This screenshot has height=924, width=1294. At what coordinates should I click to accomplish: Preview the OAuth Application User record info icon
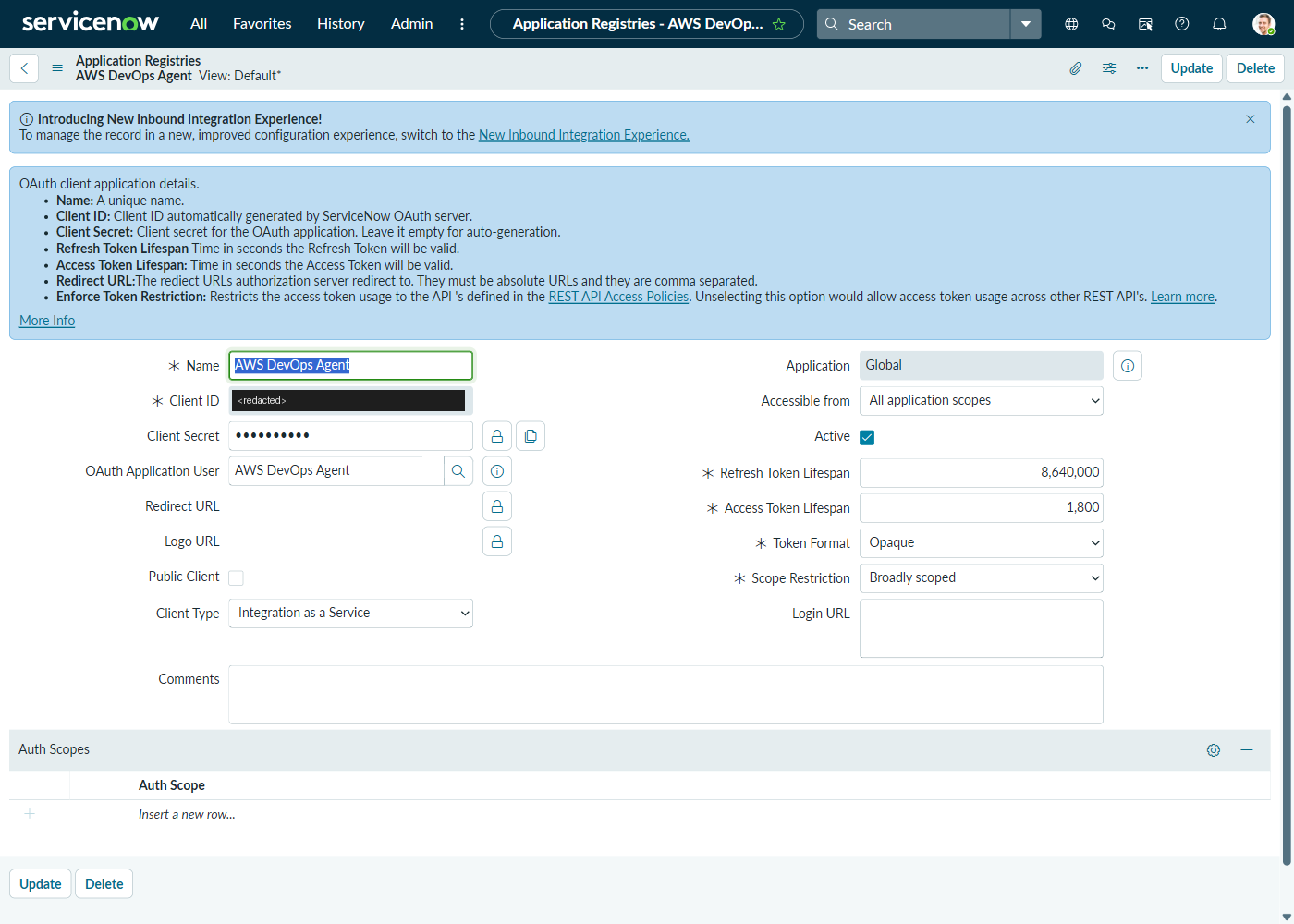tap(497, 471)
